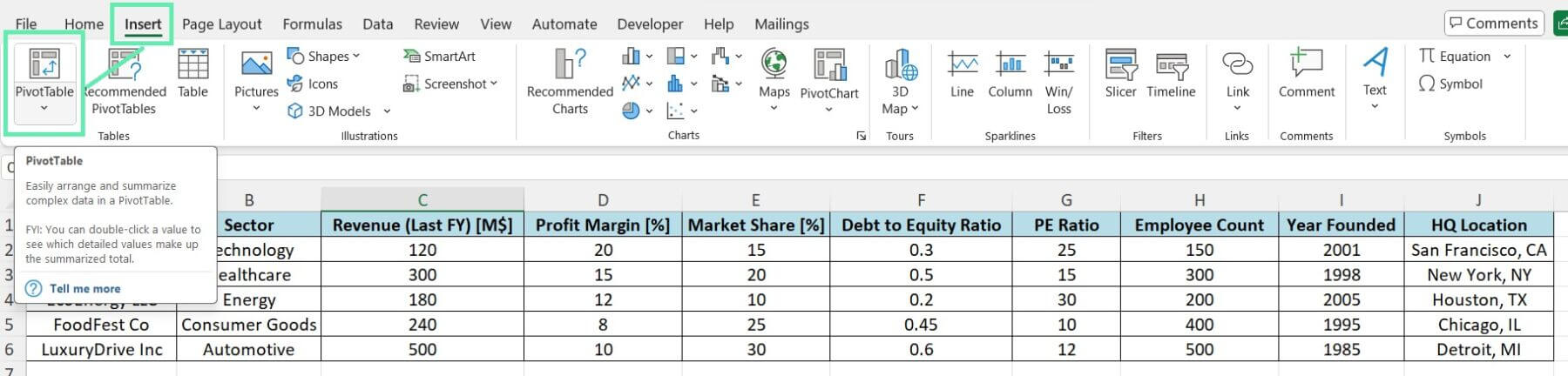Expand the PivotChart dropdown arrow
Viewport: 1568px width, 376px height.
point(829,110)
